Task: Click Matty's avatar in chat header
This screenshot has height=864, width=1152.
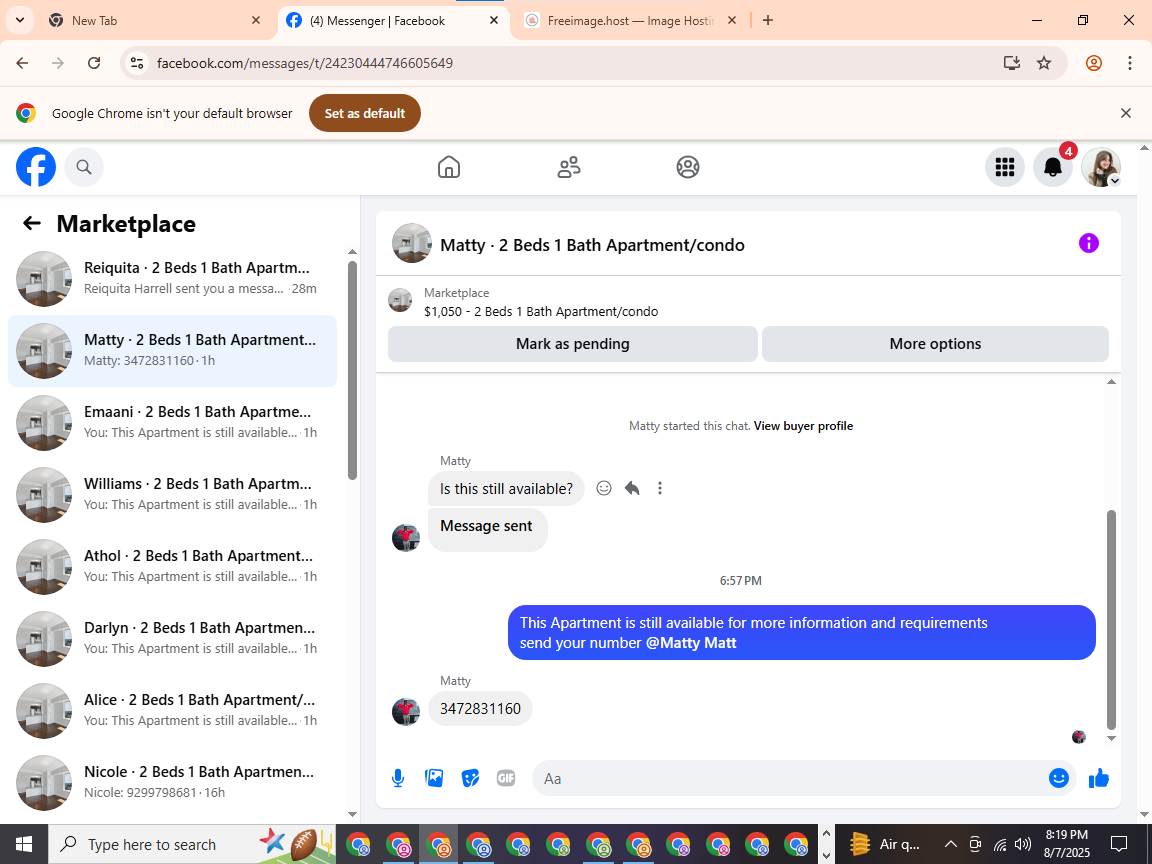Action: [411, 243]
